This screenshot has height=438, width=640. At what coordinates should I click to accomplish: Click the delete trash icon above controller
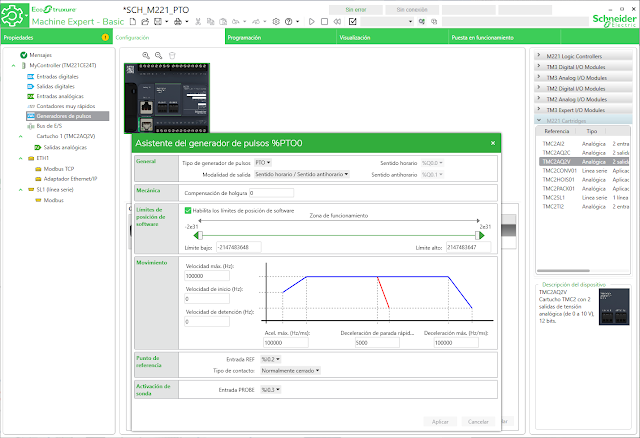pos(172,56)
